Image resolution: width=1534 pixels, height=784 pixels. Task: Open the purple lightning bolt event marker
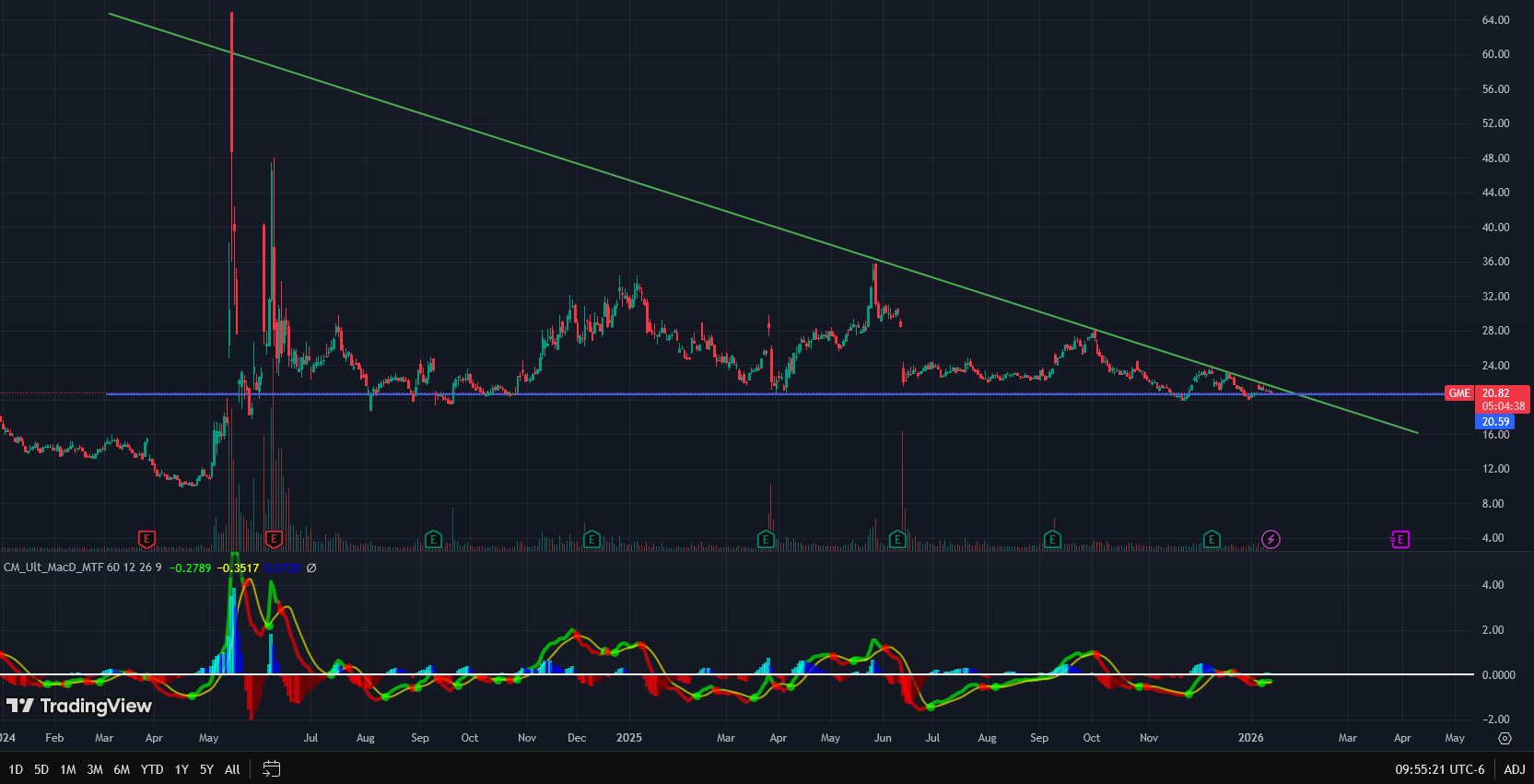point(1271,539)
